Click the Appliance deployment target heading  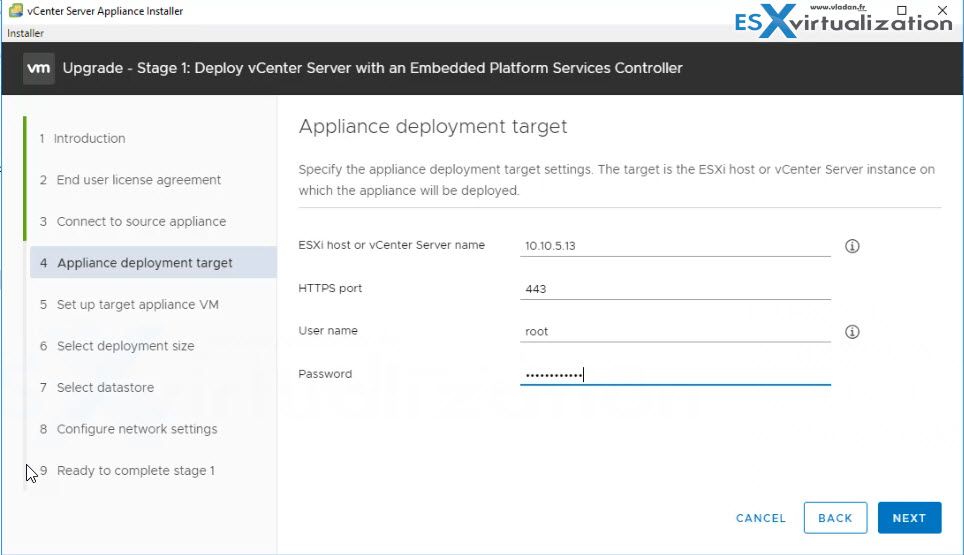tap(433, 127)
